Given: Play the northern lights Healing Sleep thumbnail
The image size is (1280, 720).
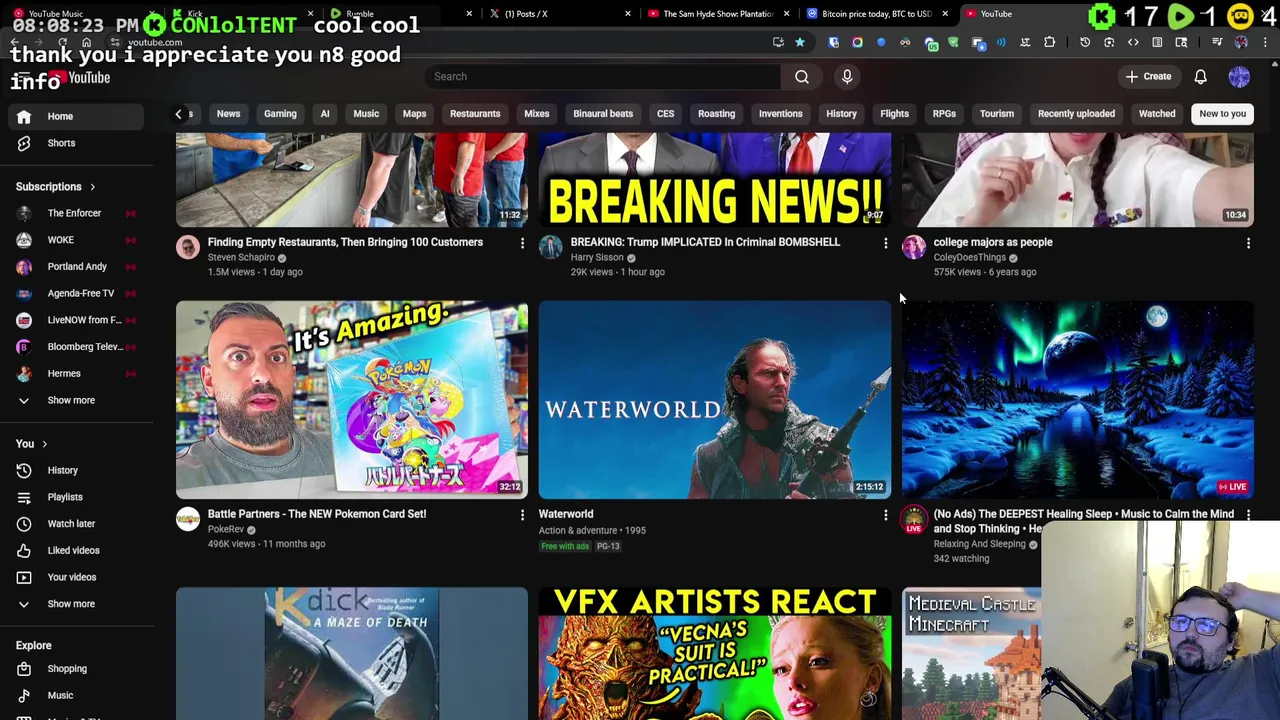Looking at the screenshot, I should coord(1078,400).
